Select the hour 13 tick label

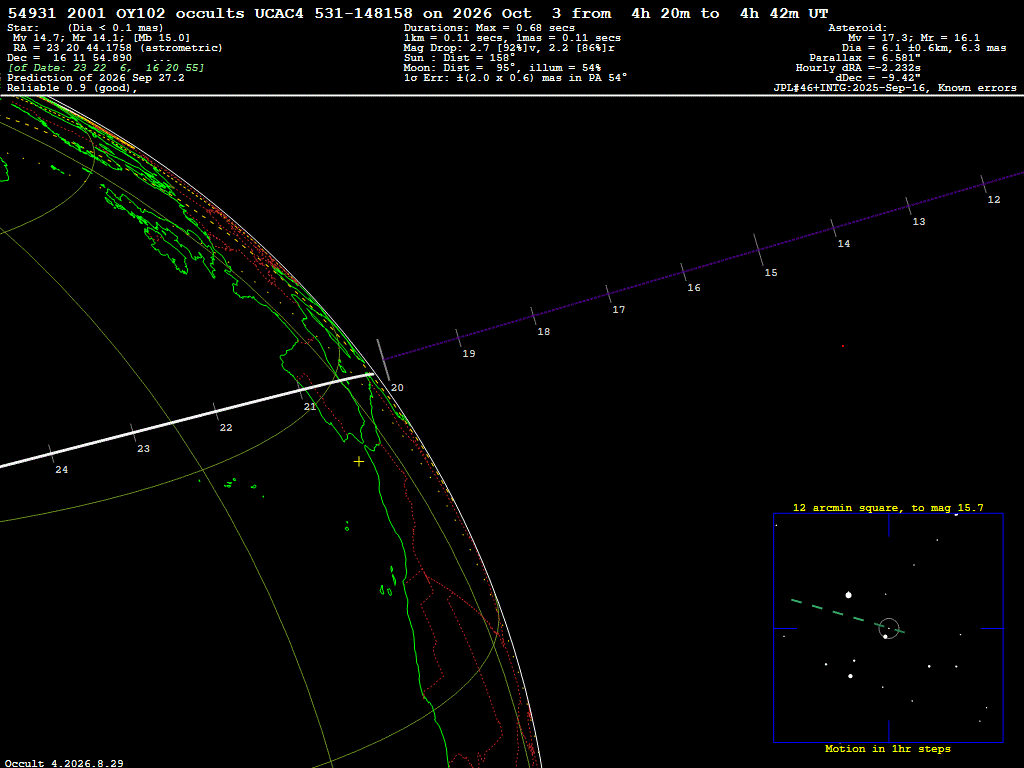coord(919,222)
